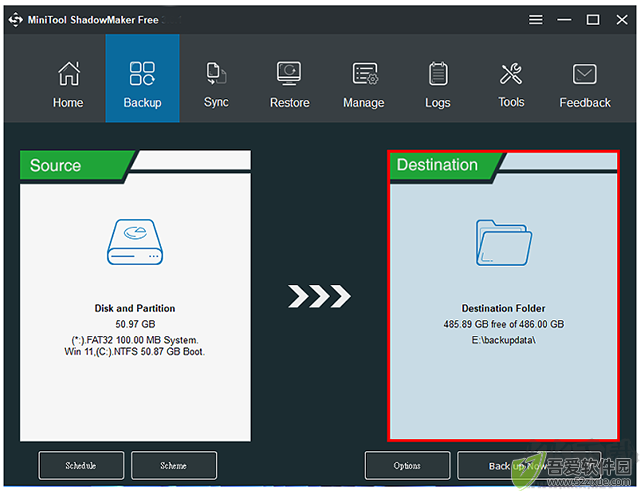Open Sync via its file icon
The height and width of the screenshot is (491, 640).
[x=216, y=73]
